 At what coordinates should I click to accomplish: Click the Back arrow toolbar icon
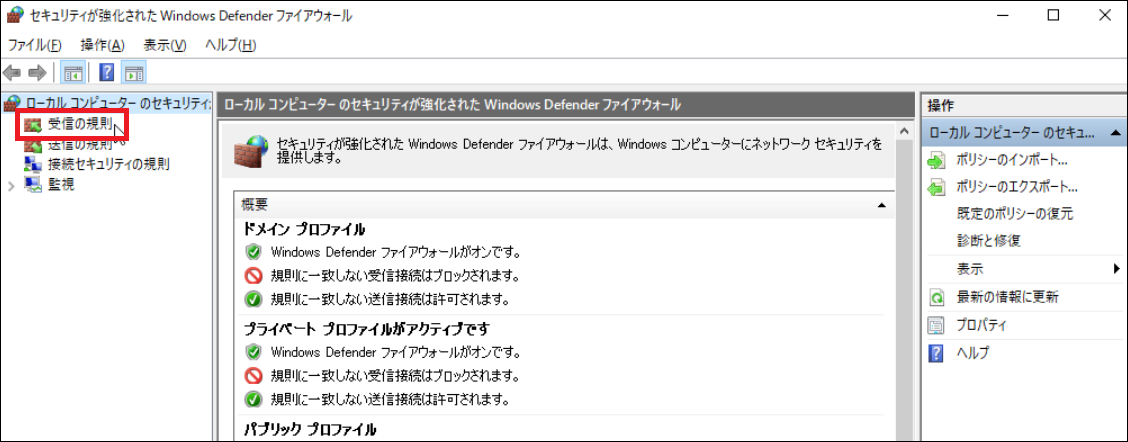tap(12, 72)
